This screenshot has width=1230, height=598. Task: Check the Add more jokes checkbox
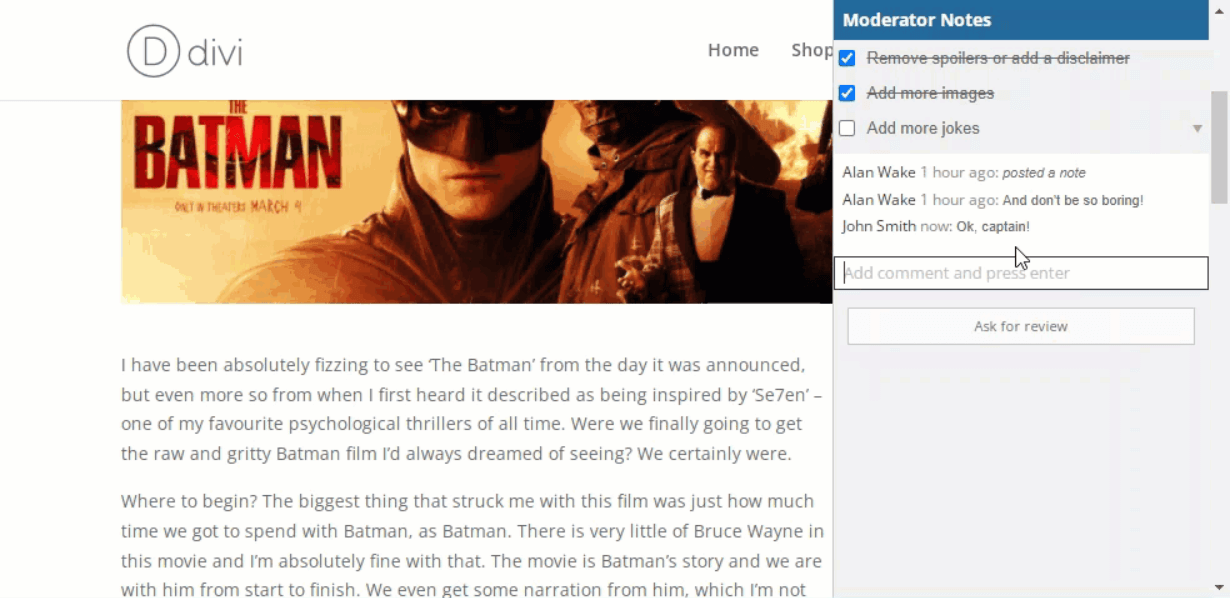(x=847, y=128)
